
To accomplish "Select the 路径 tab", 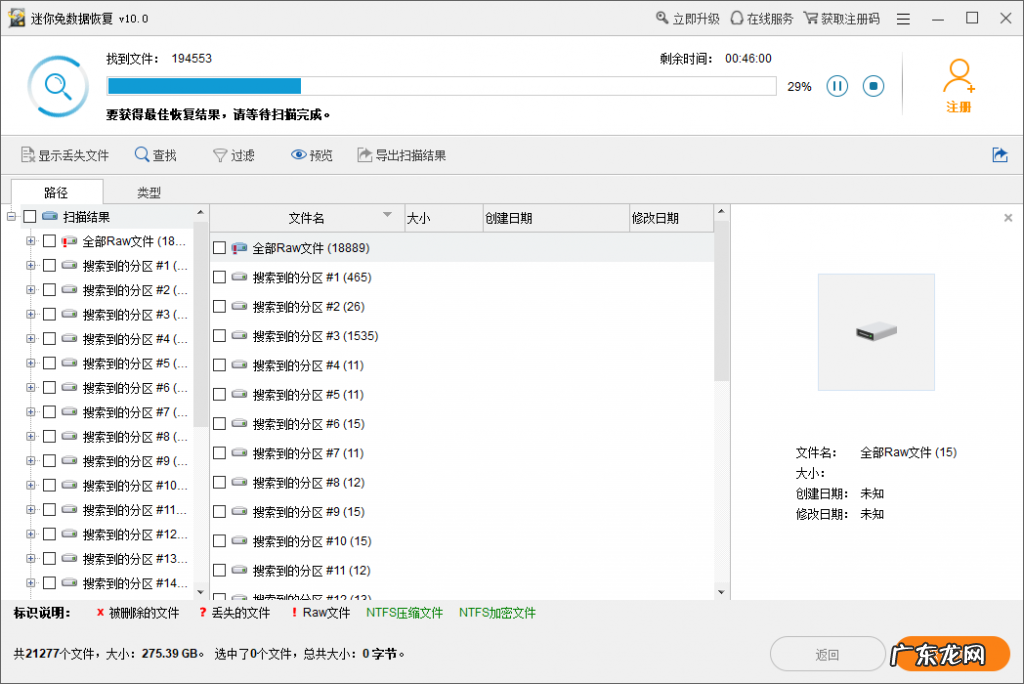I will click(x=57, y=191).
